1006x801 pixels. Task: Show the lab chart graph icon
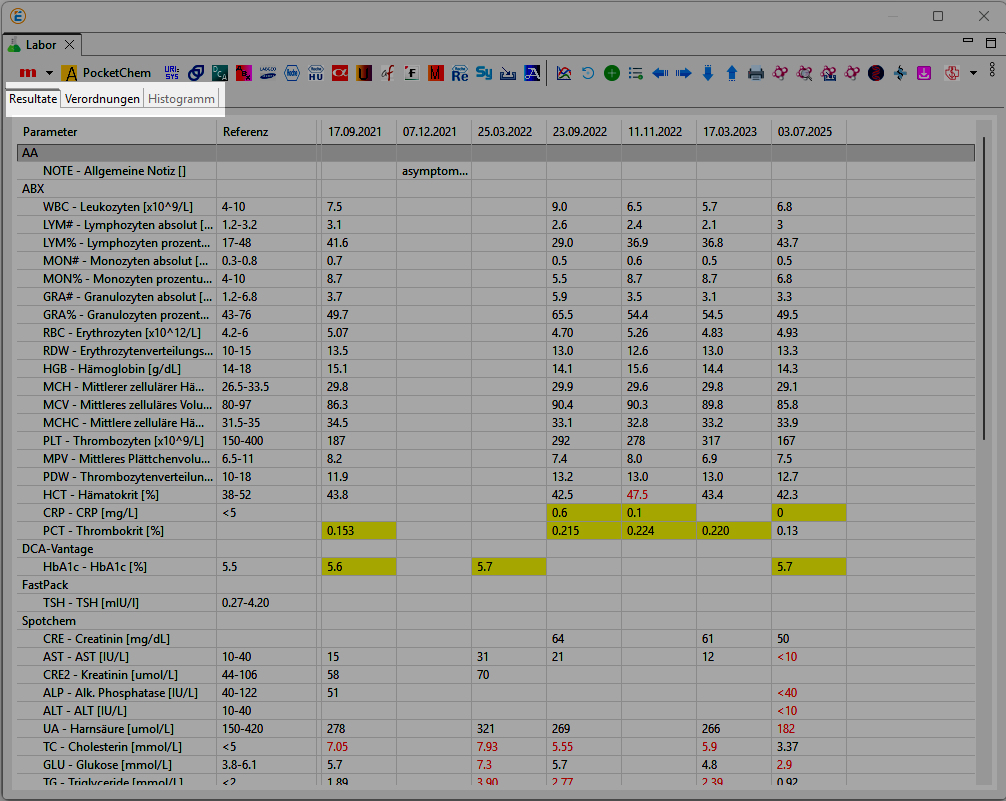(x=564, y=73)
